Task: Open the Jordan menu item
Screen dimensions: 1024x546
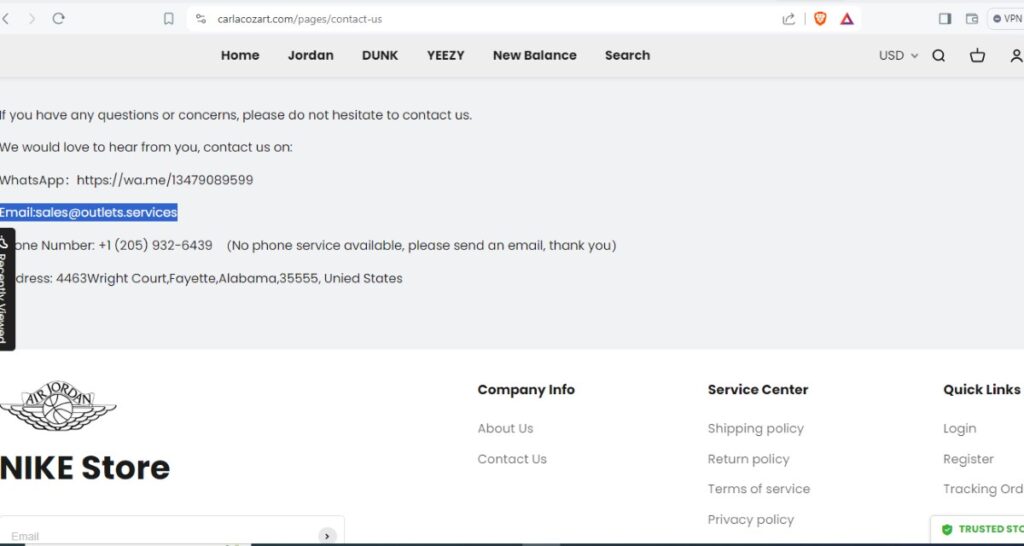Action: coord(311,56)
